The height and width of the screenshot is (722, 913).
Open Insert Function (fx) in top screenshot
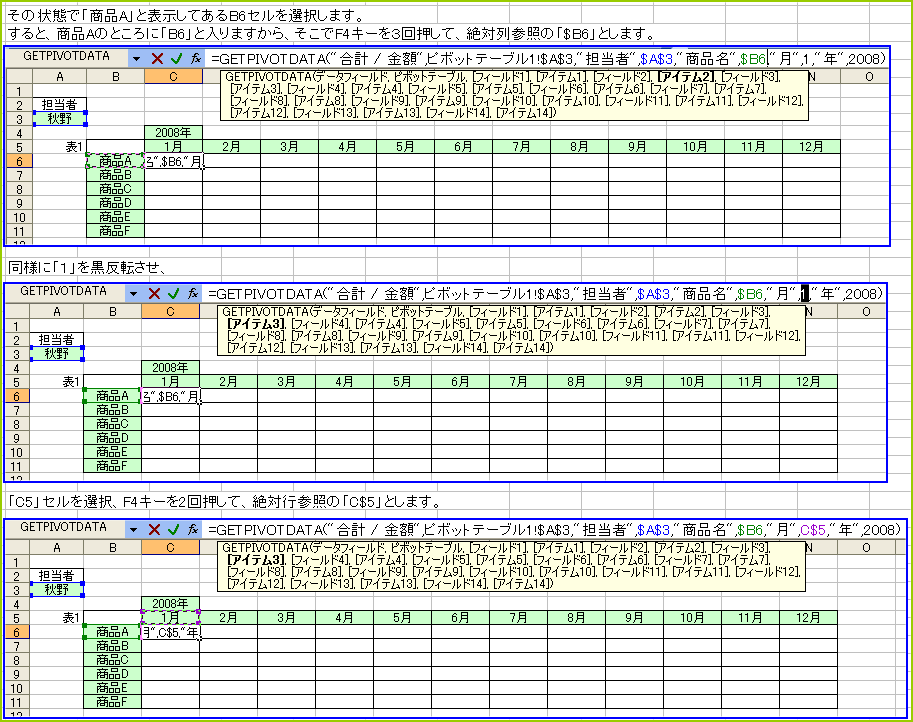tap(196, 58)
